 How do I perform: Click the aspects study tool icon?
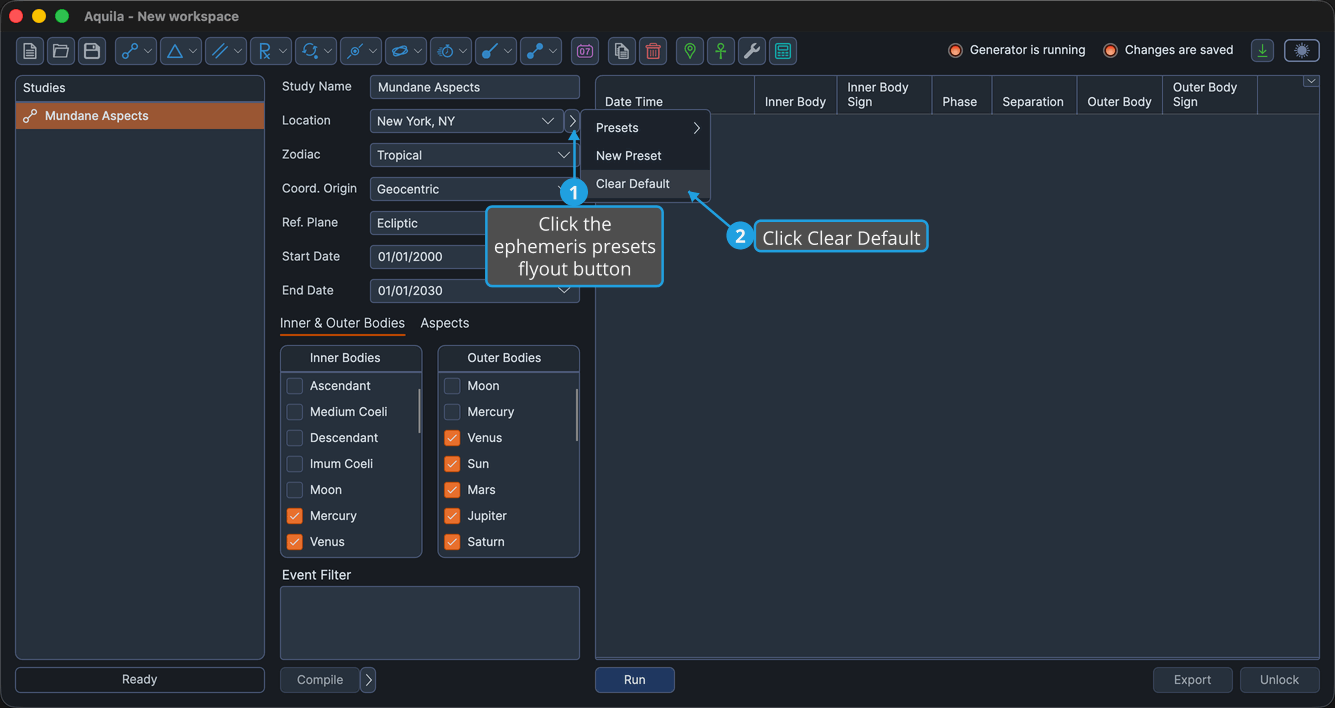tap(129, 51)
